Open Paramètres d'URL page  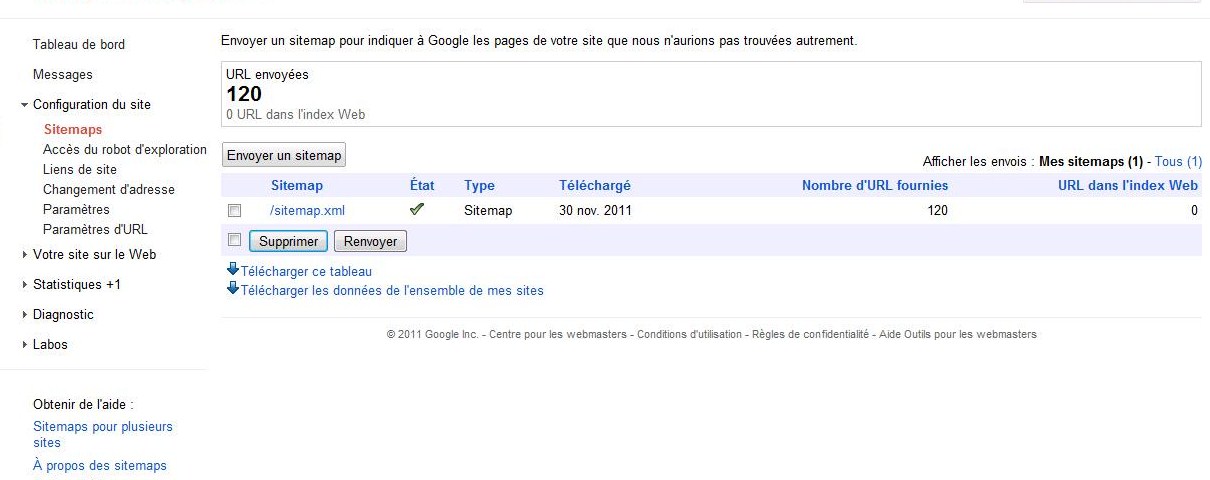(95, 229)
